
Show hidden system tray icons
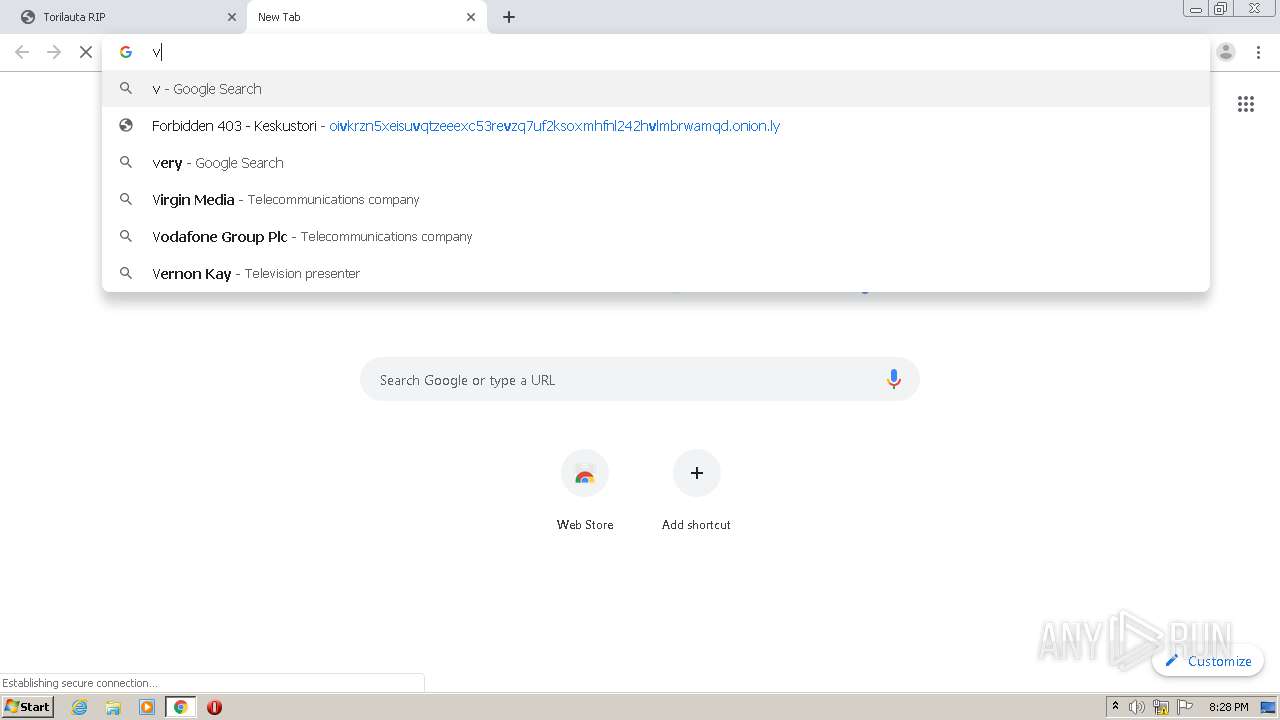[1115, 707]
